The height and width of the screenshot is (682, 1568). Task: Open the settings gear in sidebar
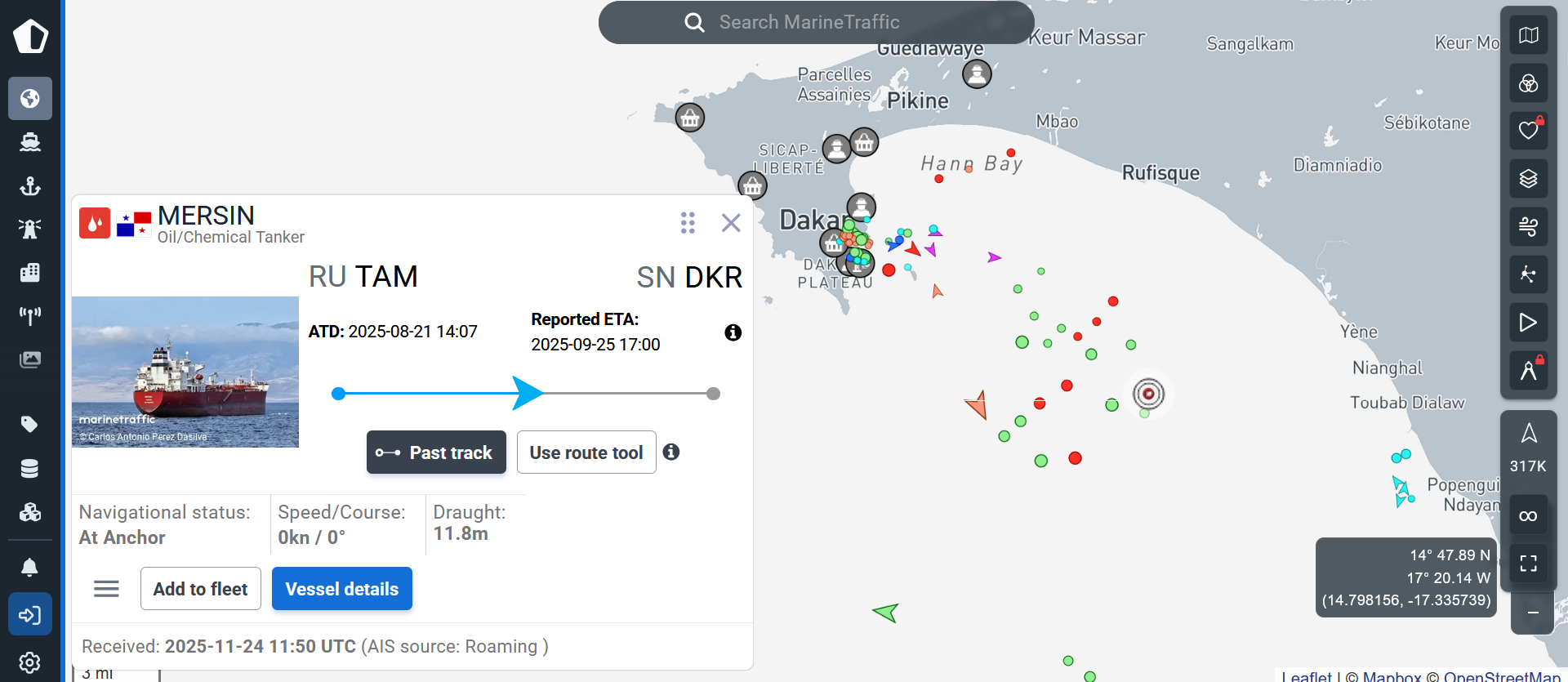(30, 662)
